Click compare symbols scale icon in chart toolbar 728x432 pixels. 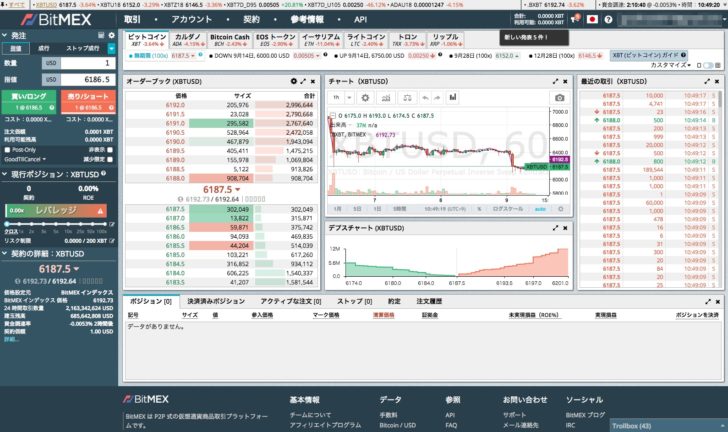click(407, 98)
